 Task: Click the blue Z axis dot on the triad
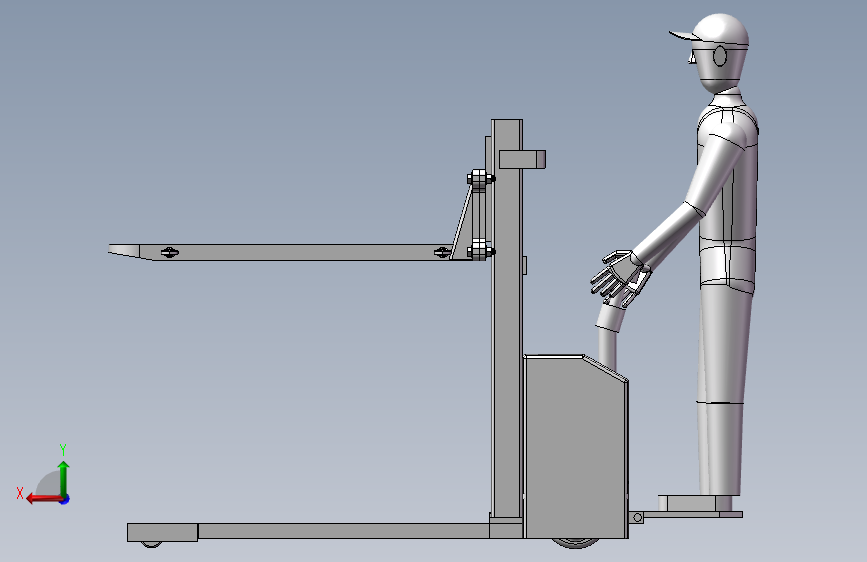(65, 499)
